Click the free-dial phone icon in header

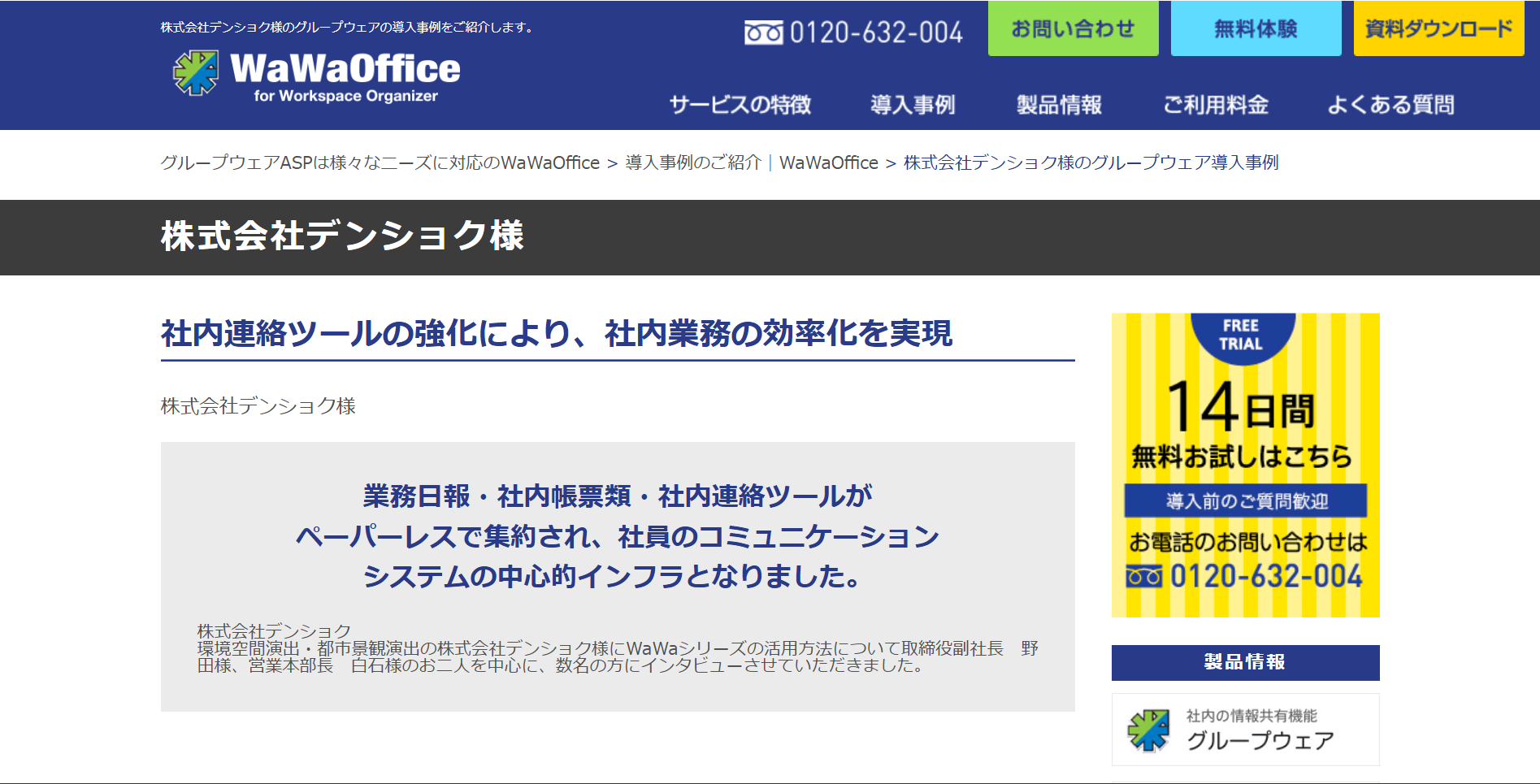pyautogui.click(x=763, y=32)
